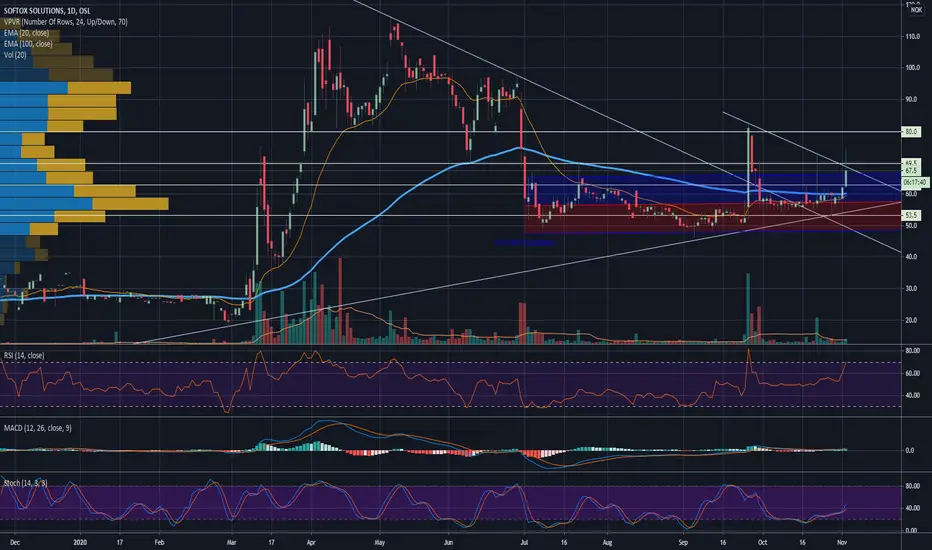Click the Mar label on time axis
Viewport: 932px width, 550px height.
click(x=232, y=542)
